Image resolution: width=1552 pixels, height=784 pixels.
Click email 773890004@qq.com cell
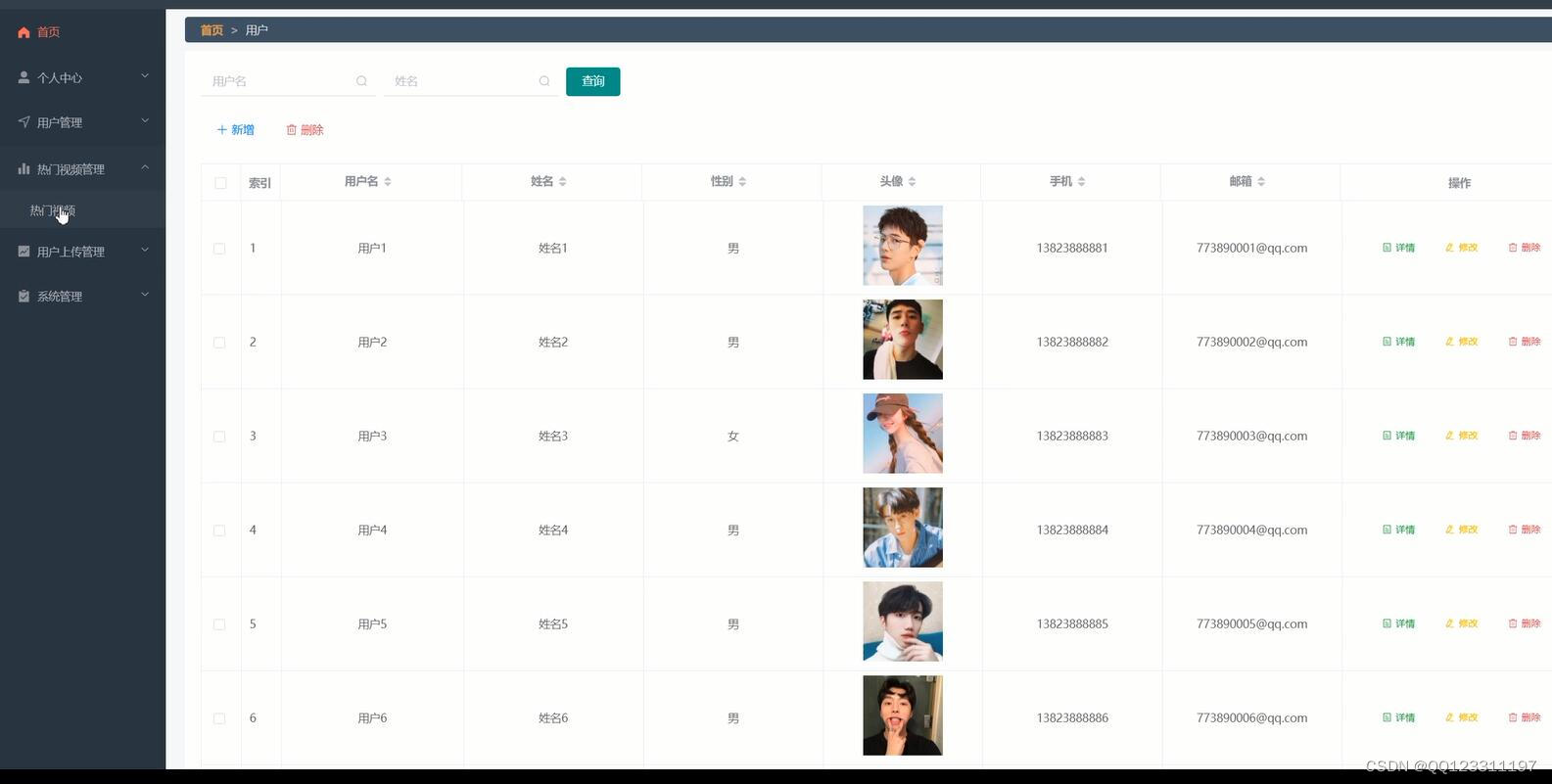coord(1251,530)
